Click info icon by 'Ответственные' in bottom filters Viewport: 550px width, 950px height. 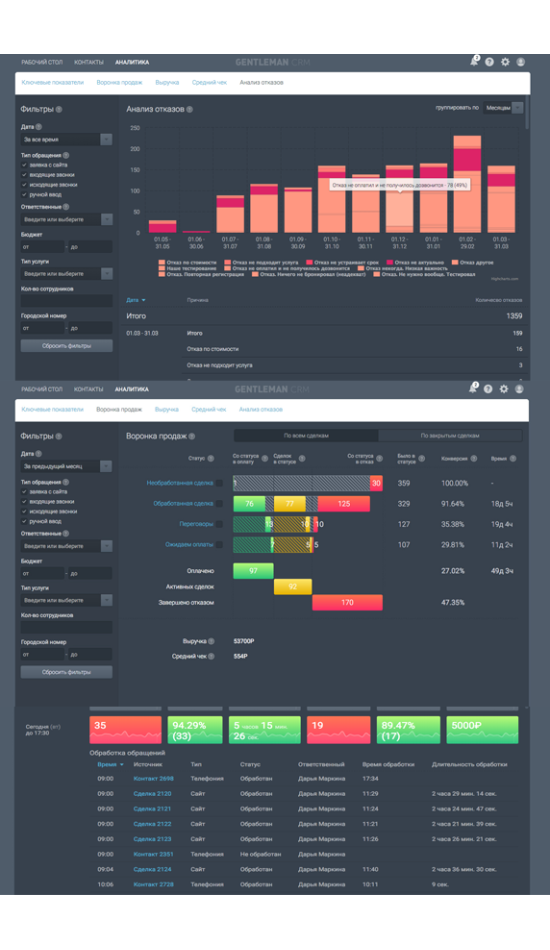(66, 534)
